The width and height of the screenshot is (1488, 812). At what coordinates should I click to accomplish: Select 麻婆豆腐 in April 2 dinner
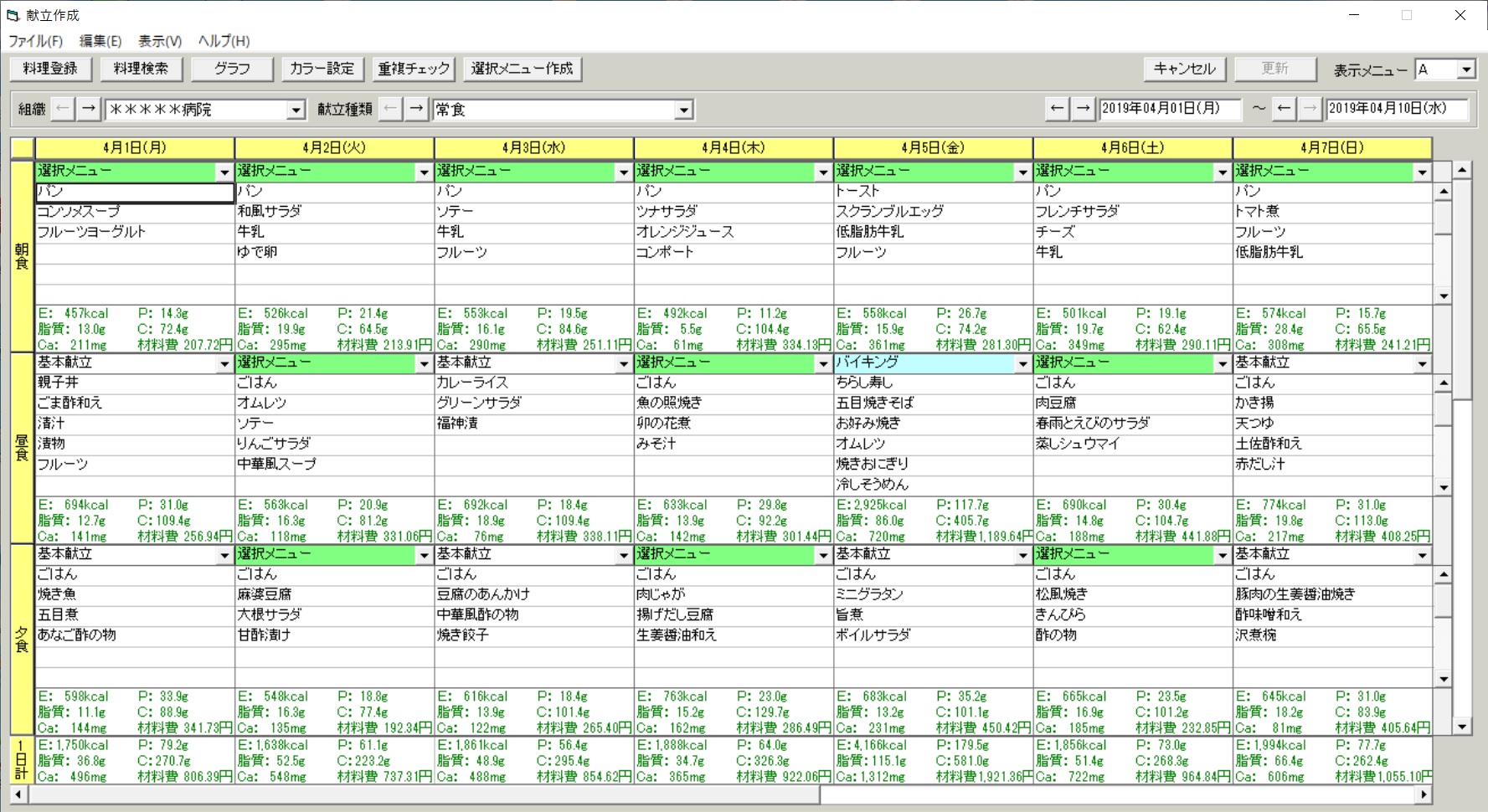(334, 594)
